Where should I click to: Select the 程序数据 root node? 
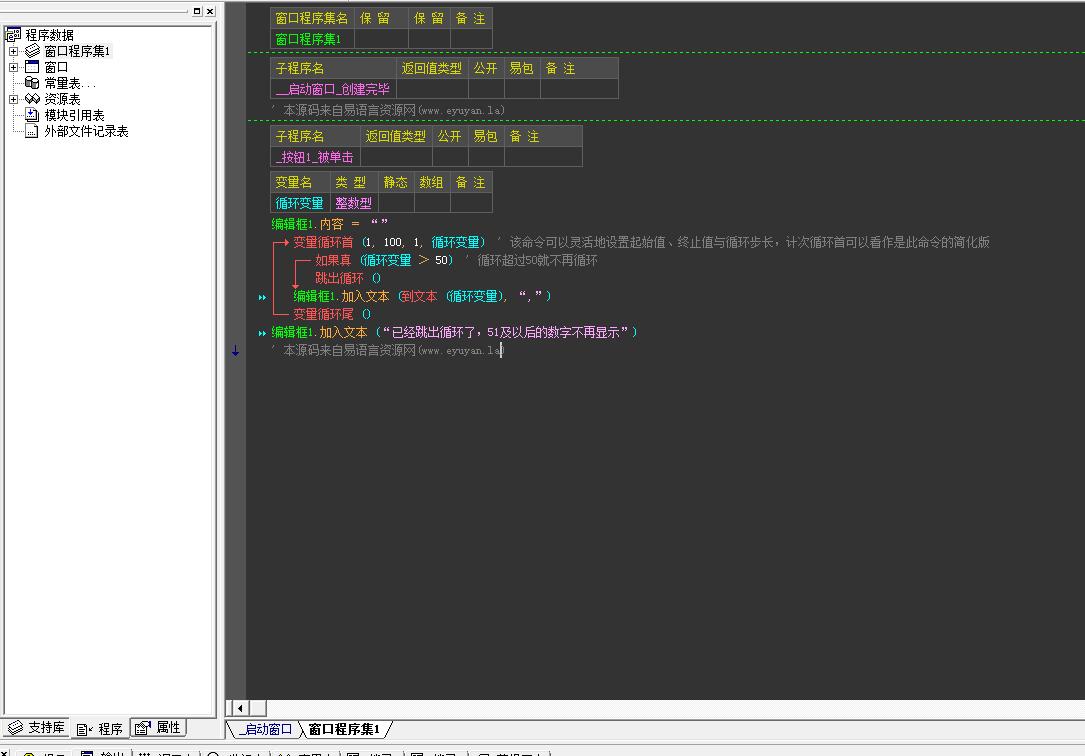[49, 35]
